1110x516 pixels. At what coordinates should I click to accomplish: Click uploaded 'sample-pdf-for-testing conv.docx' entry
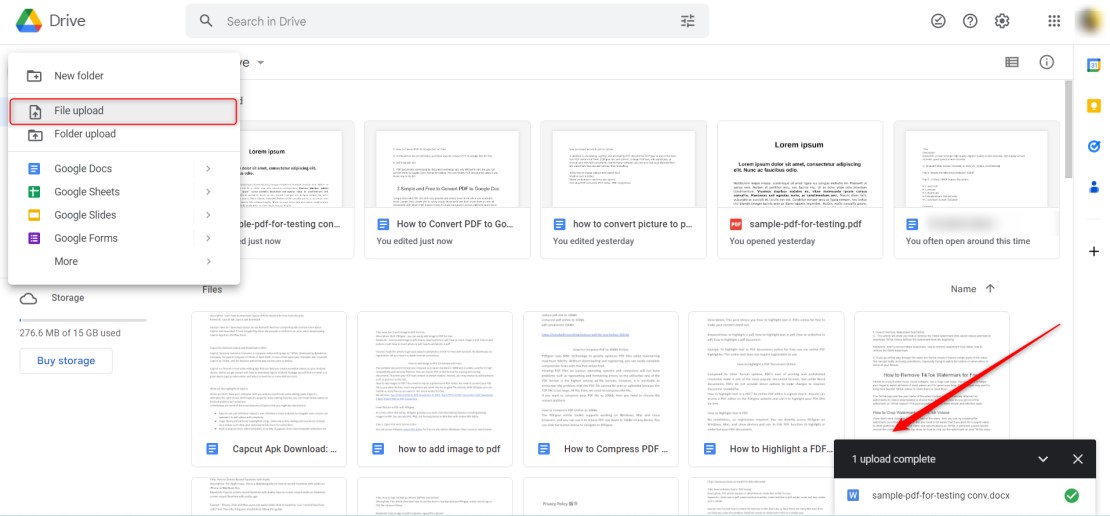(966, 495)
